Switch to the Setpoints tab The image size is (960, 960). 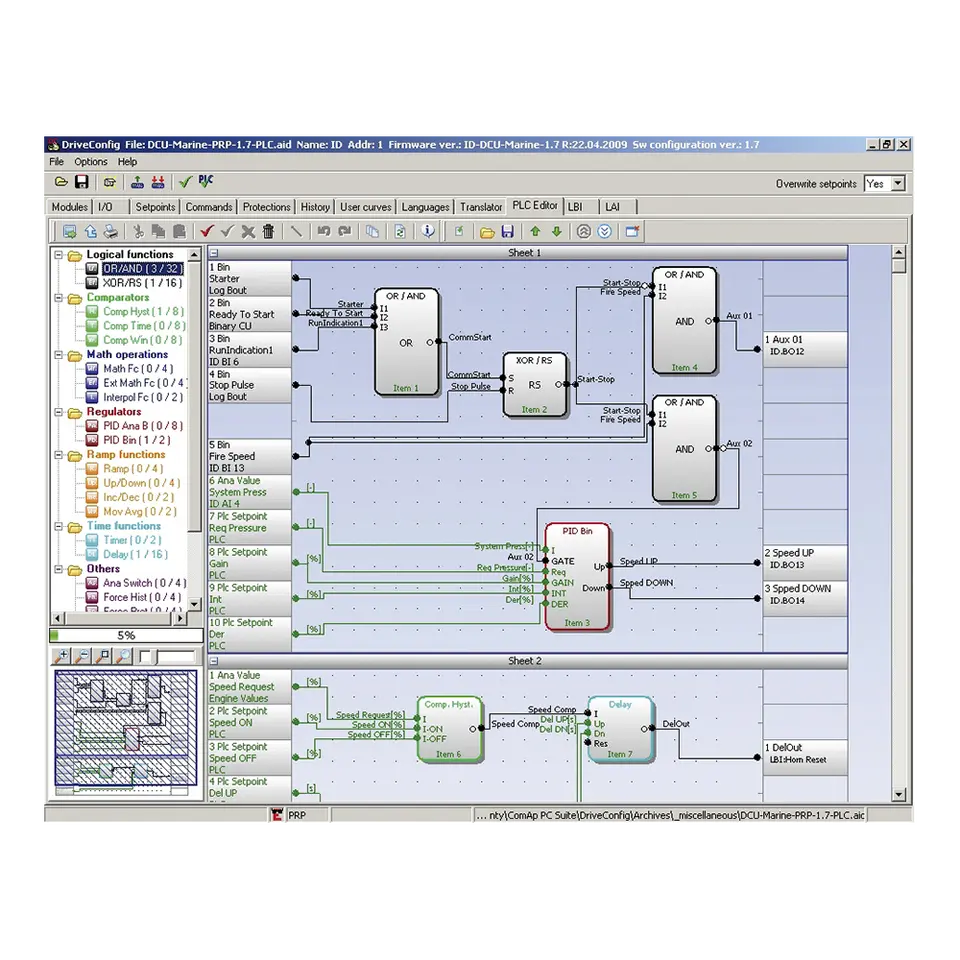[155, 207]
